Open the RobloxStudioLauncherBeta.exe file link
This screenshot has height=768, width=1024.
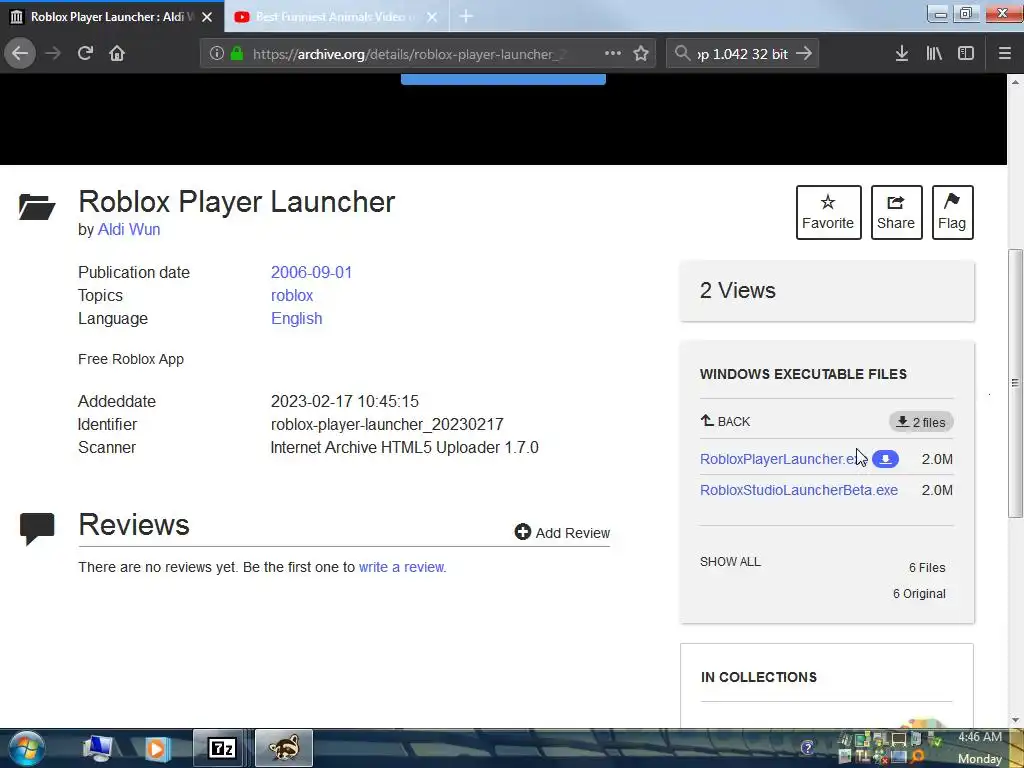tap(799, 490)
